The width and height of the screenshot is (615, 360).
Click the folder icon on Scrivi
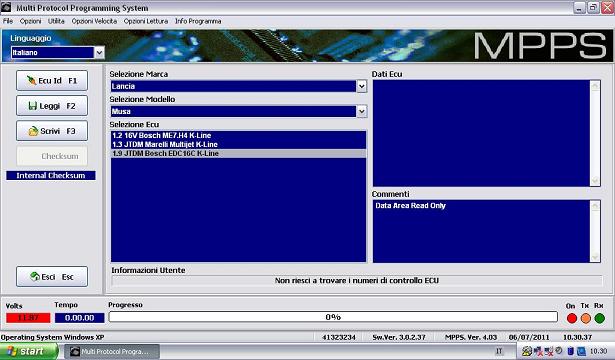(33, 131)
